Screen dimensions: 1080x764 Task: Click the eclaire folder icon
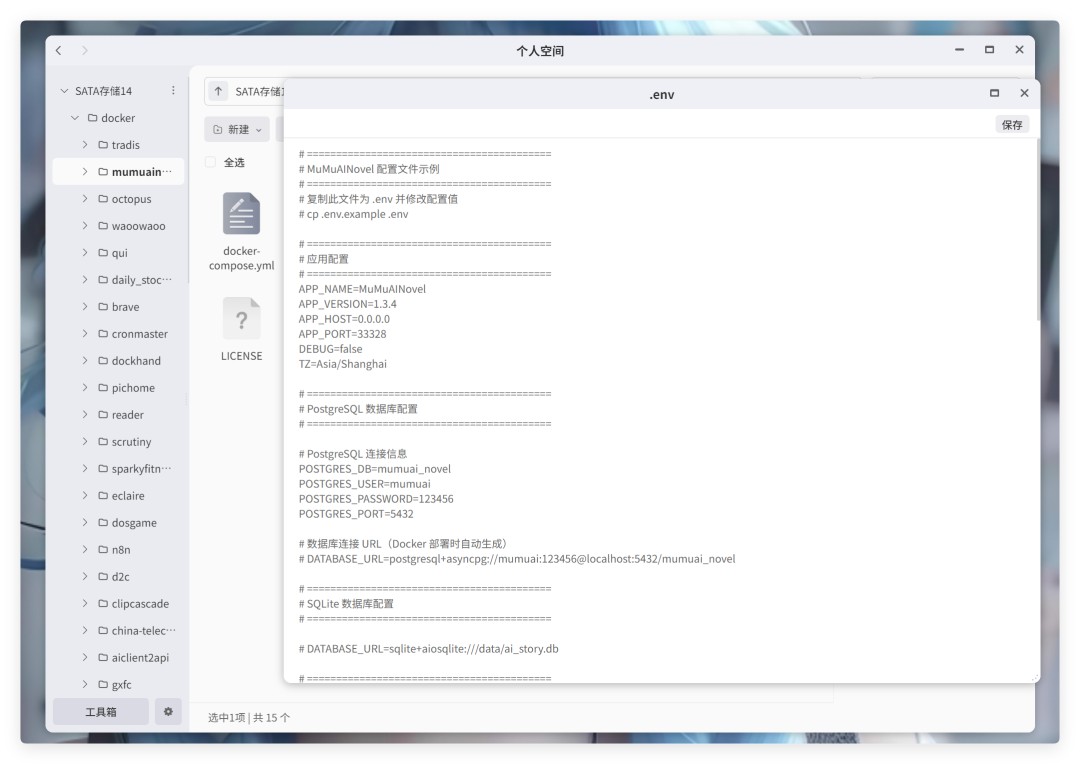tap(103, 495)
